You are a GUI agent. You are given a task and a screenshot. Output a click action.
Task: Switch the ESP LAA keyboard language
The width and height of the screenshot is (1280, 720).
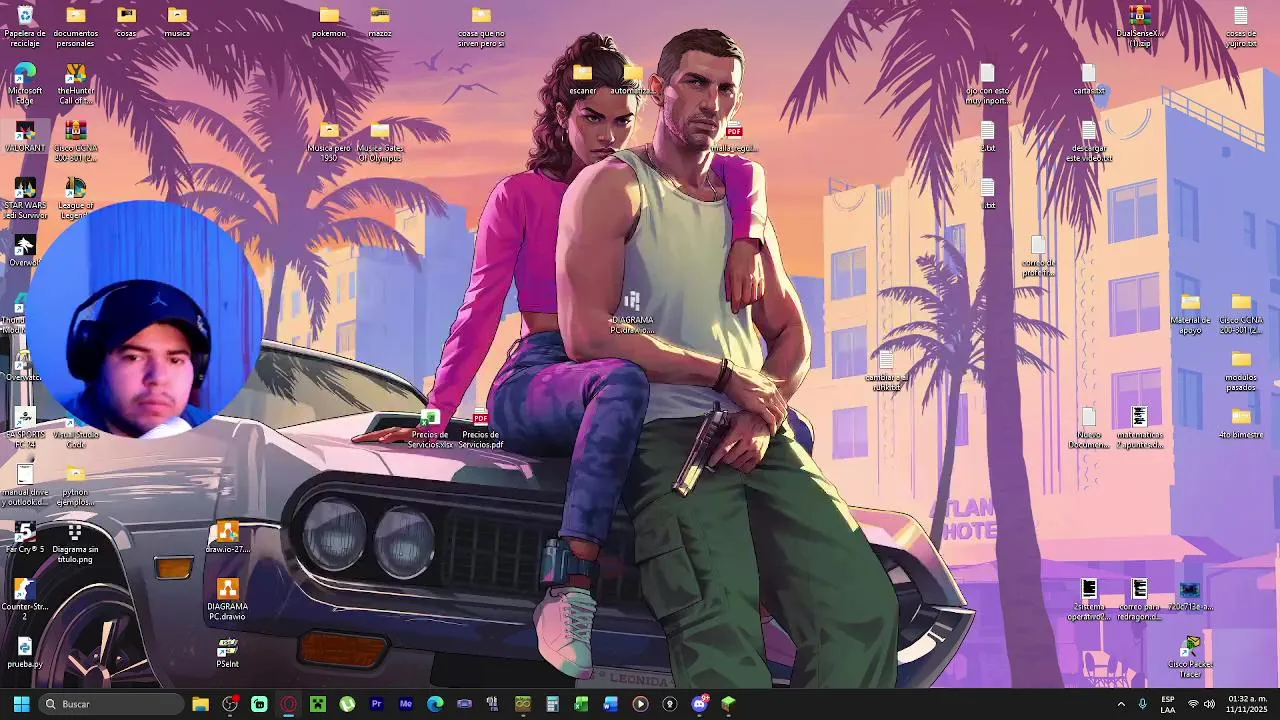1168,704
